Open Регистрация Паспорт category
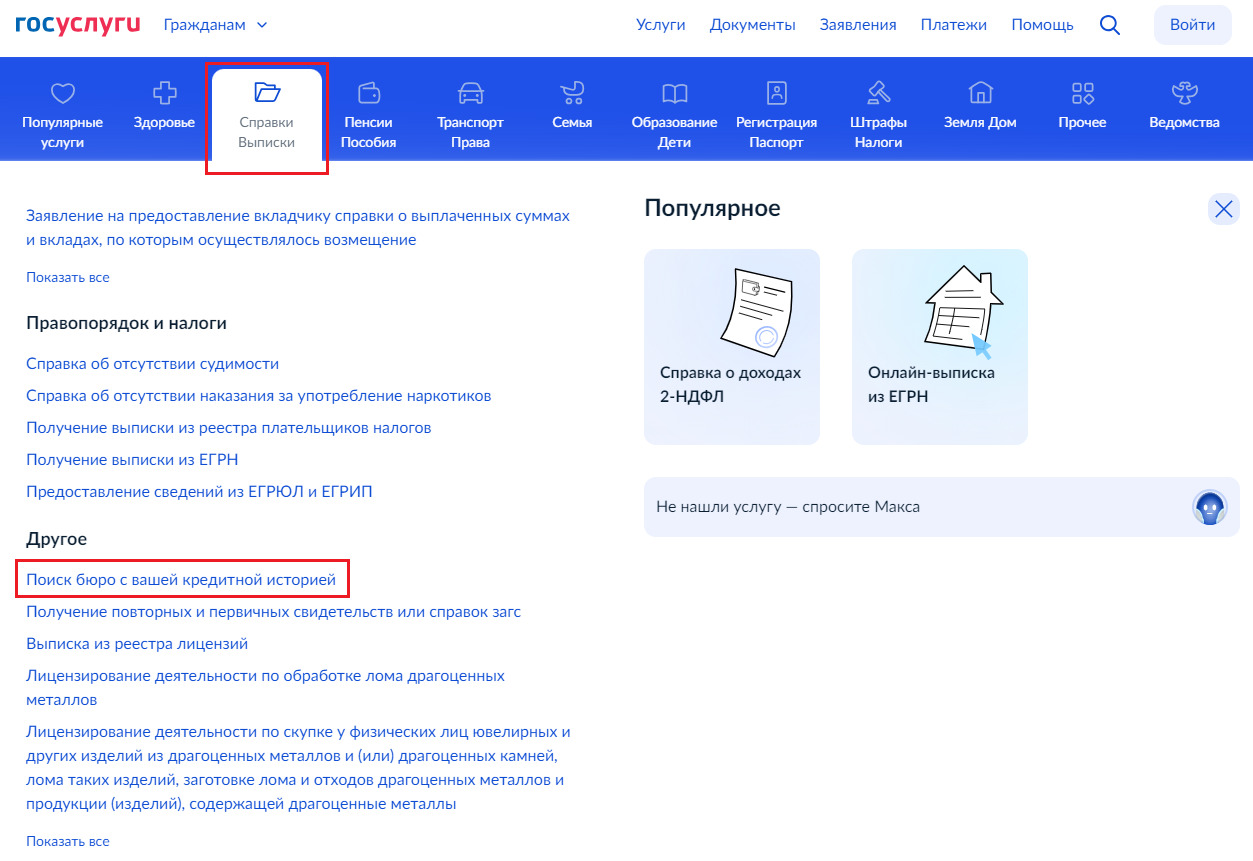This screenshot has height=861, width=1253. point(776,114)
